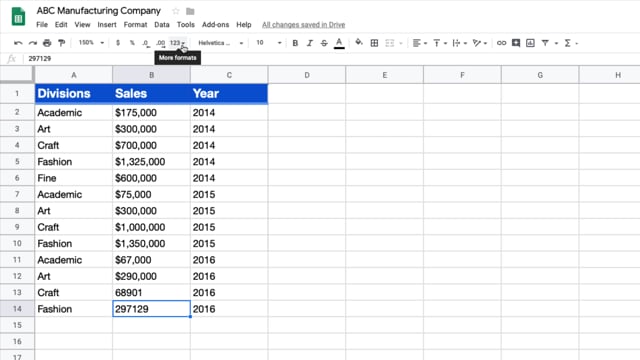Image resolution: width=640 pixels, height=360 pixels.
Task: Select cell containing 68901
Action: [x=151, y=292]
